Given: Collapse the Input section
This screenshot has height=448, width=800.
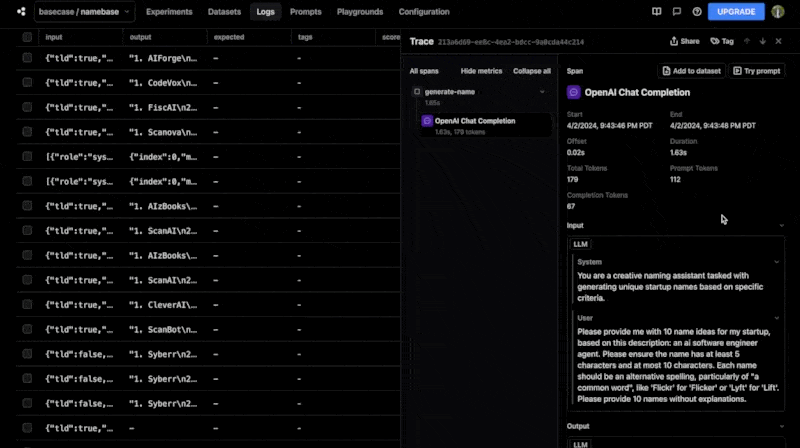Looking at the screenshot, I should [782, 226].
